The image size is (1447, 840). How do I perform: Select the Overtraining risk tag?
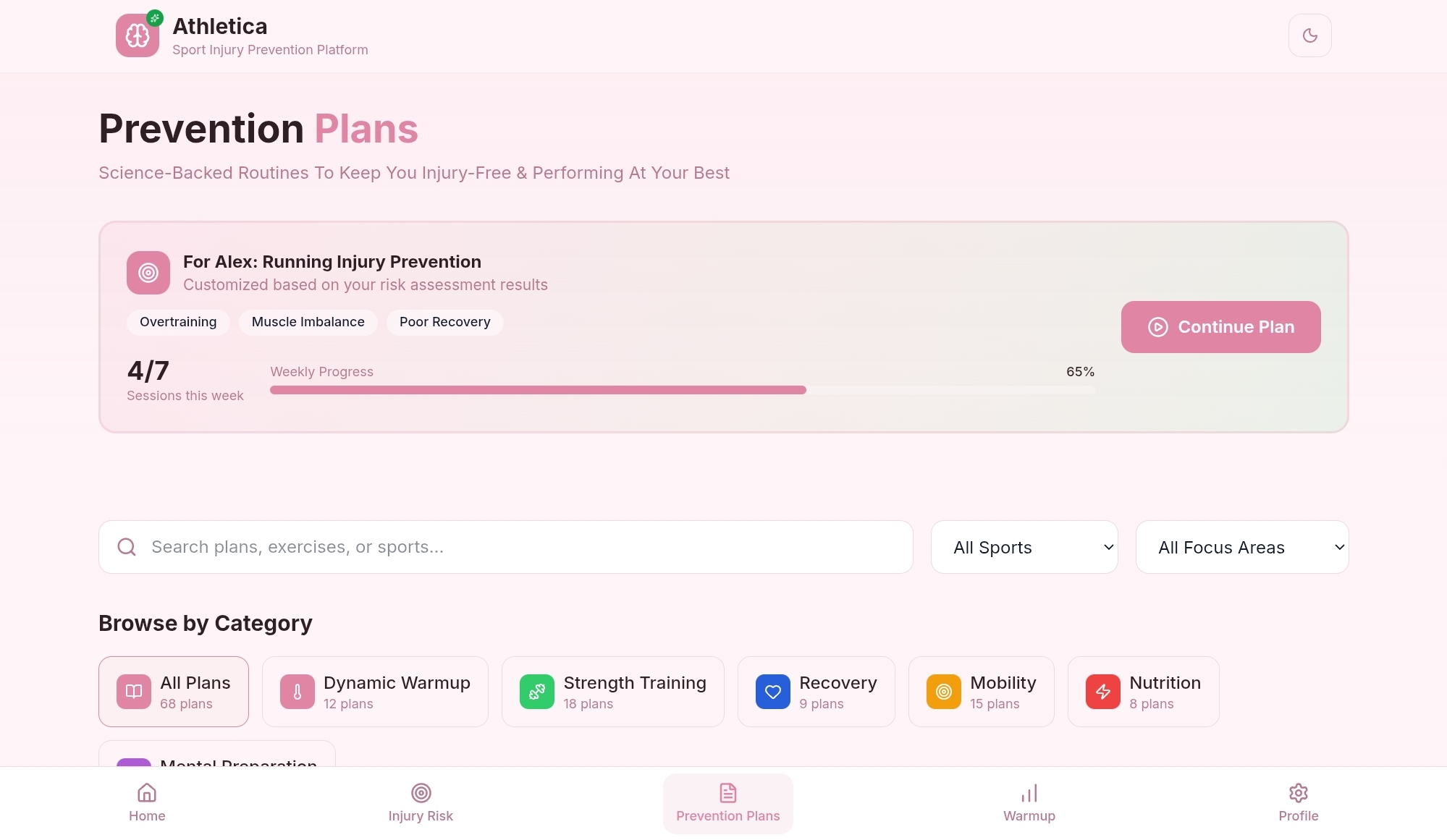178,322
